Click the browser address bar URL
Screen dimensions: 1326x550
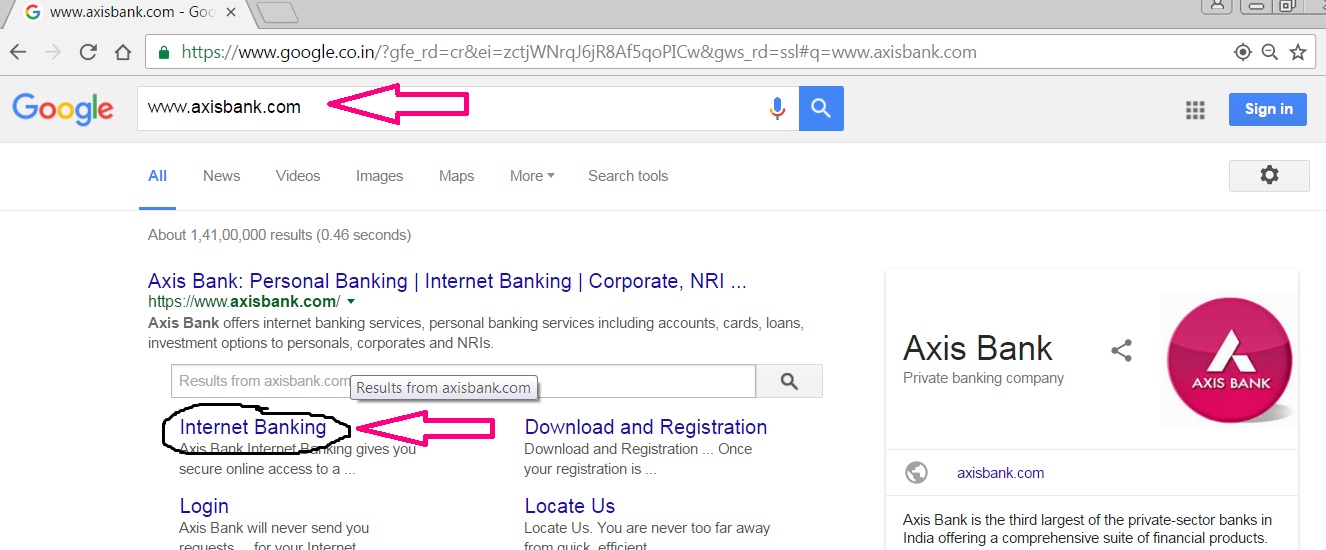pos(579,52)
